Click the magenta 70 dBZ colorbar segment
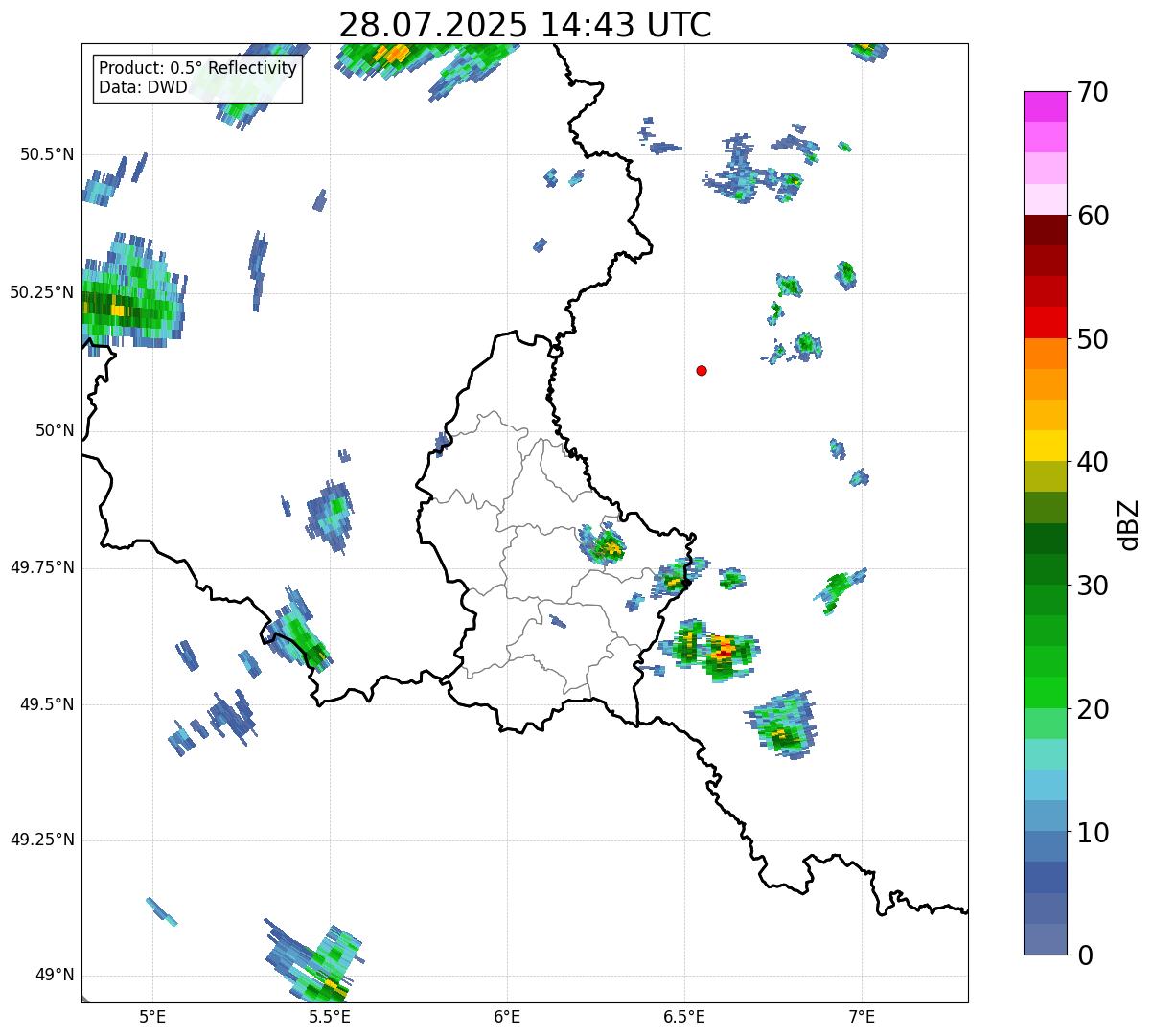 tap(1046, 106)
